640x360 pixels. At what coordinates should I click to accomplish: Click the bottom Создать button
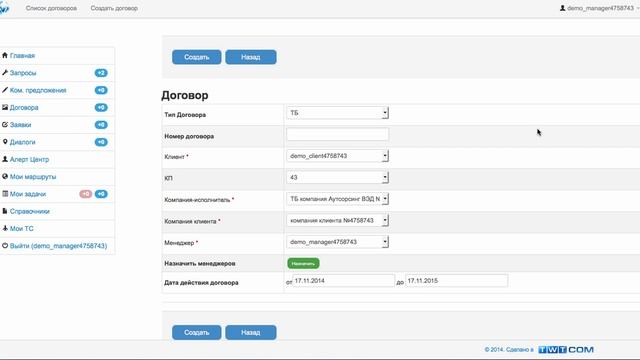pos(197,332)
